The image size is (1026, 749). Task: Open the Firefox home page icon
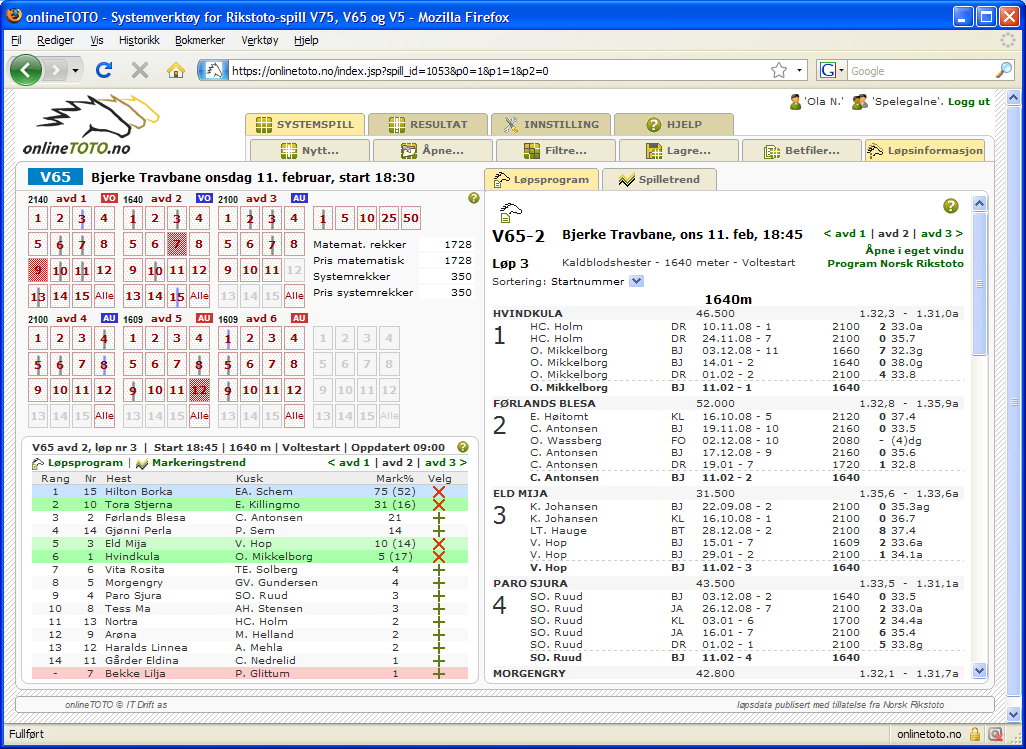click(x=175, y=70)
